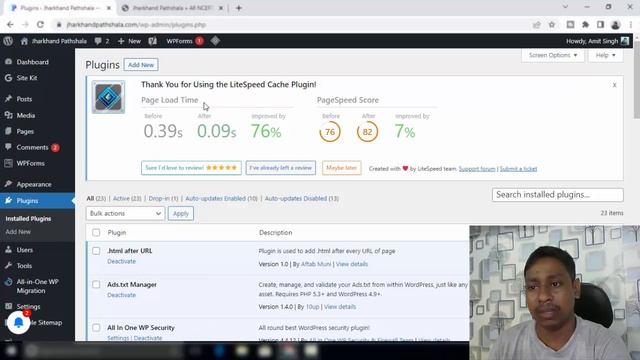View details for .html after URL
This screenshot has height=360, width=640.
tap(352, 264)
